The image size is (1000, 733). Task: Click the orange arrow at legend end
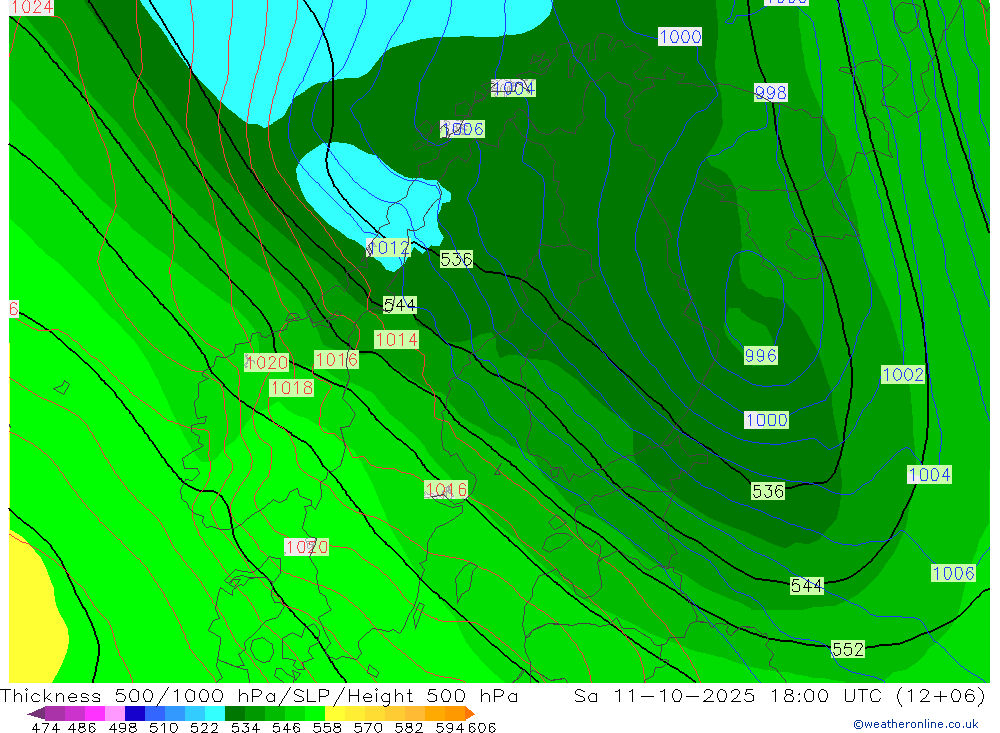tap(470, 713)
